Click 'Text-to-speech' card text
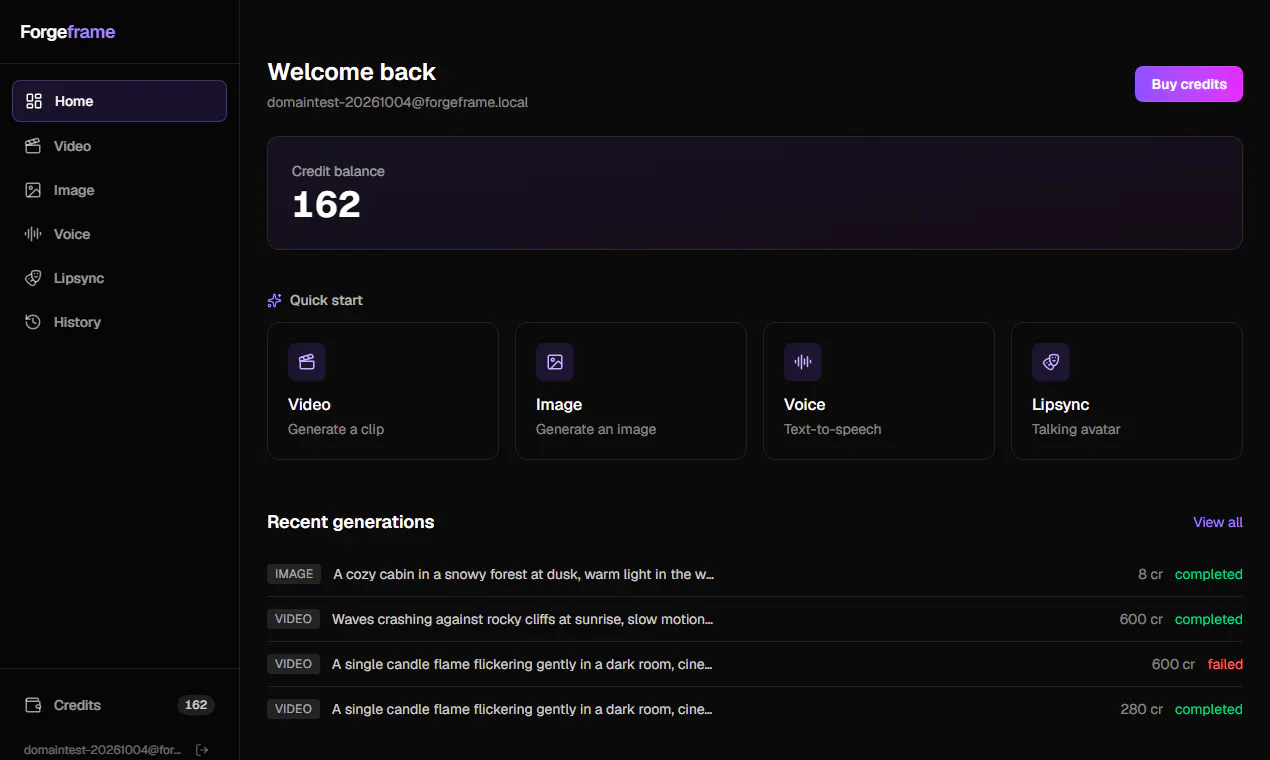The image size is (1270, 760). (x=833, y=429)
